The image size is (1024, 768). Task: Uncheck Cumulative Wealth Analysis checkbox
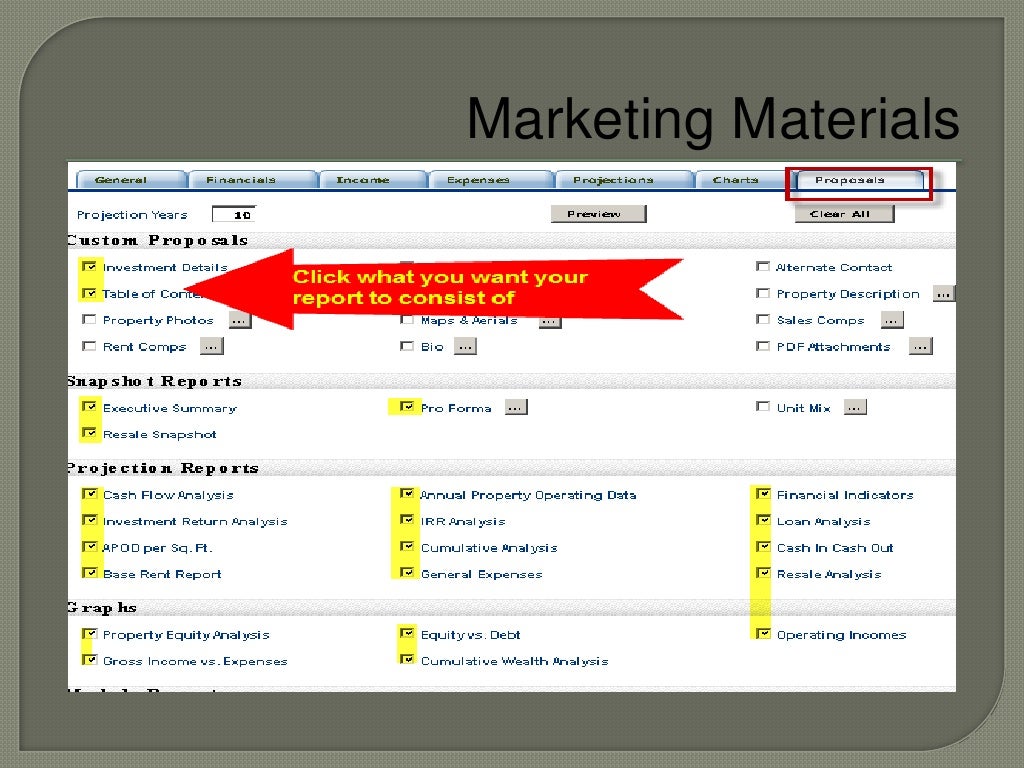tap(407, 660)
